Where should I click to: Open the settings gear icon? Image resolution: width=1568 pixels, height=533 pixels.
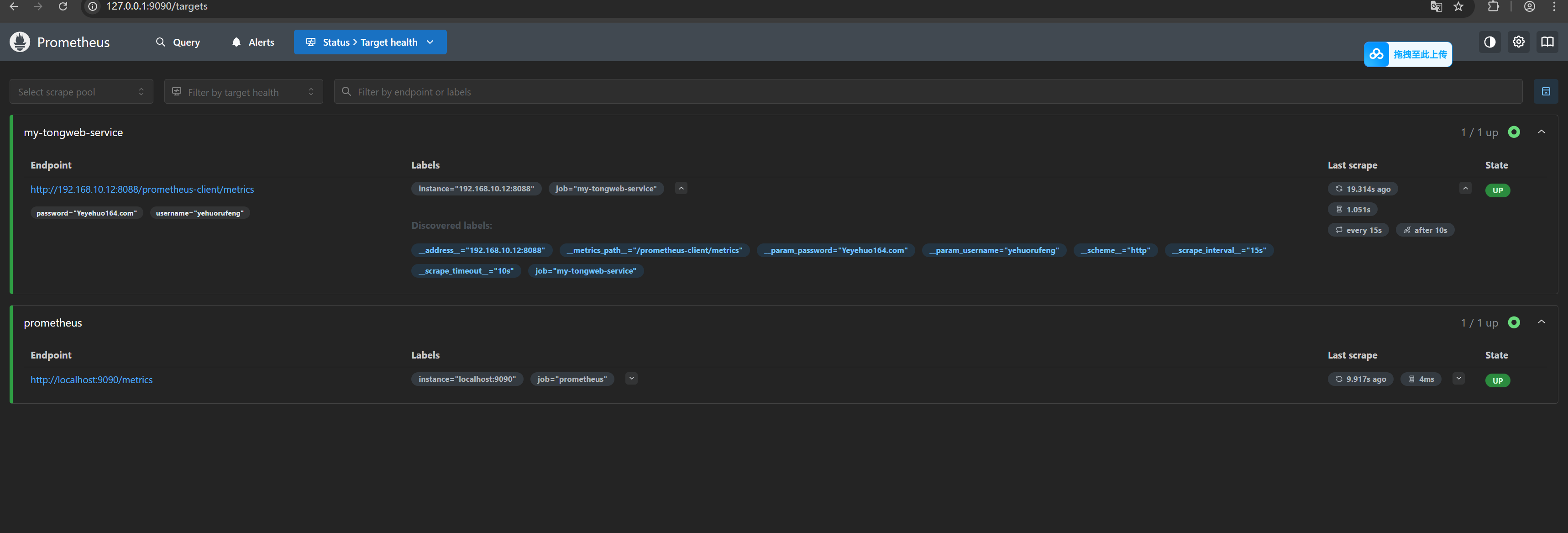[x=1519, y=42]
